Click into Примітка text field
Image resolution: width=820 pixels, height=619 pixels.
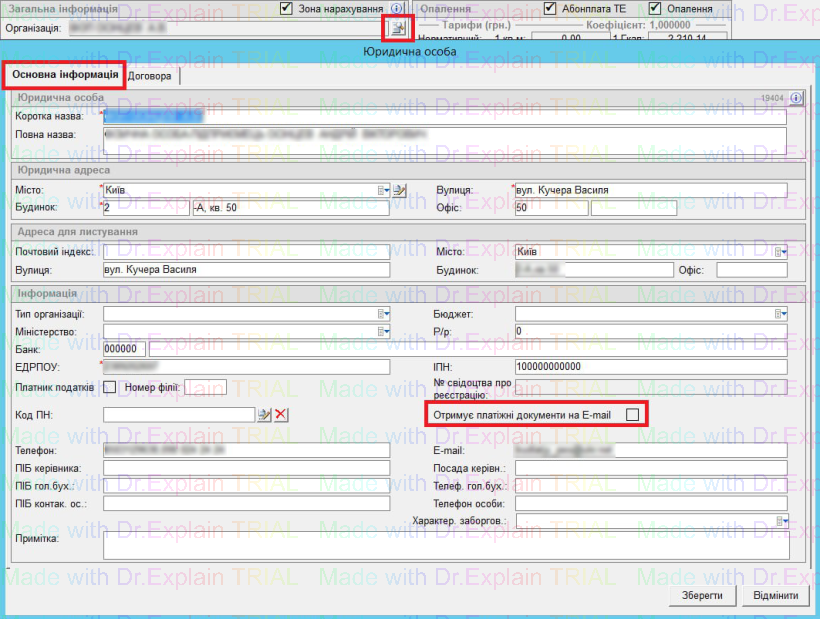pyautogui.click(x=445, y=546)
